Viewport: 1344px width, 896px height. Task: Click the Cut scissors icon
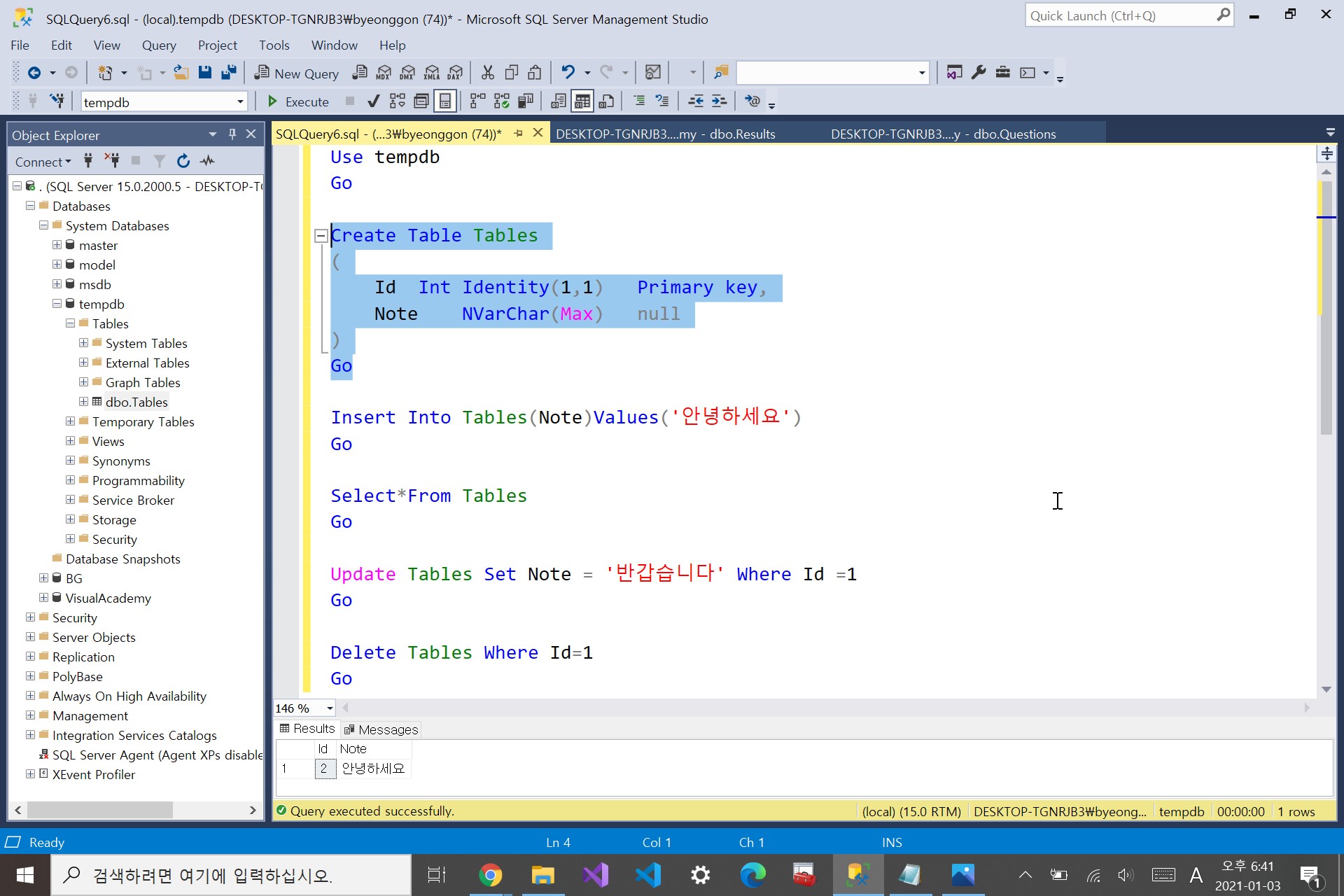click(488, 73)
